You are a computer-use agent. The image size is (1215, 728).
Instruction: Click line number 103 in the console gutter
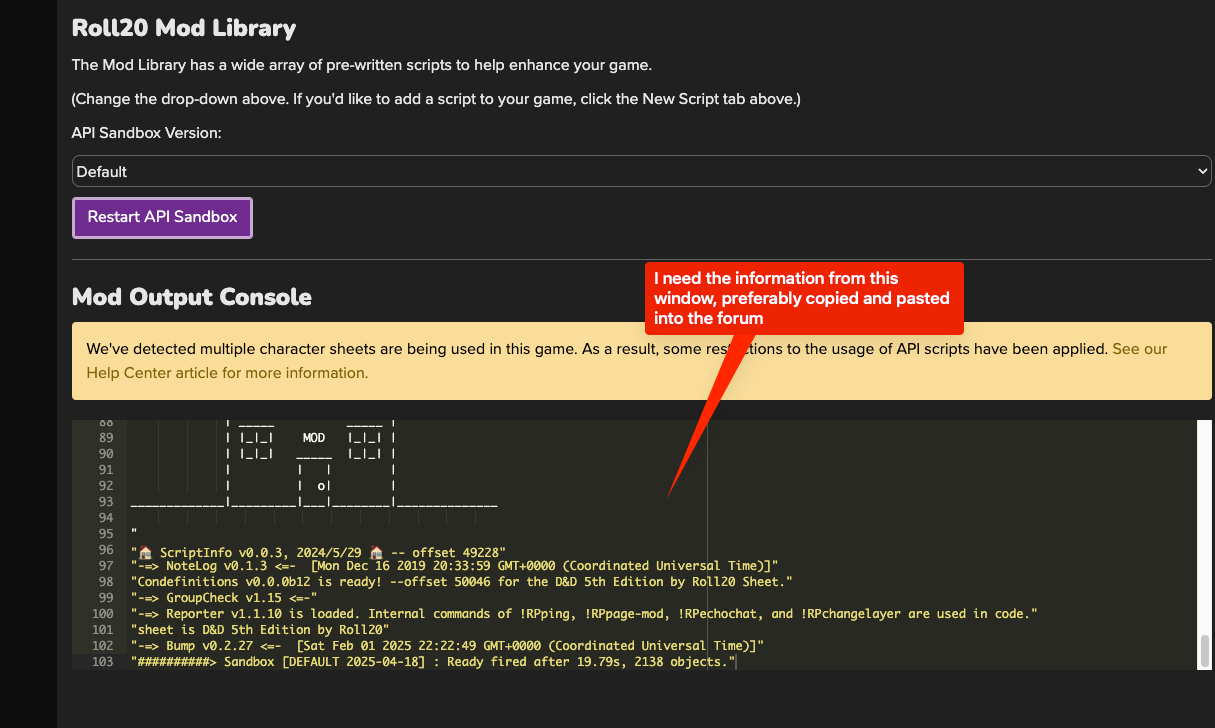(x=101, y=662)
